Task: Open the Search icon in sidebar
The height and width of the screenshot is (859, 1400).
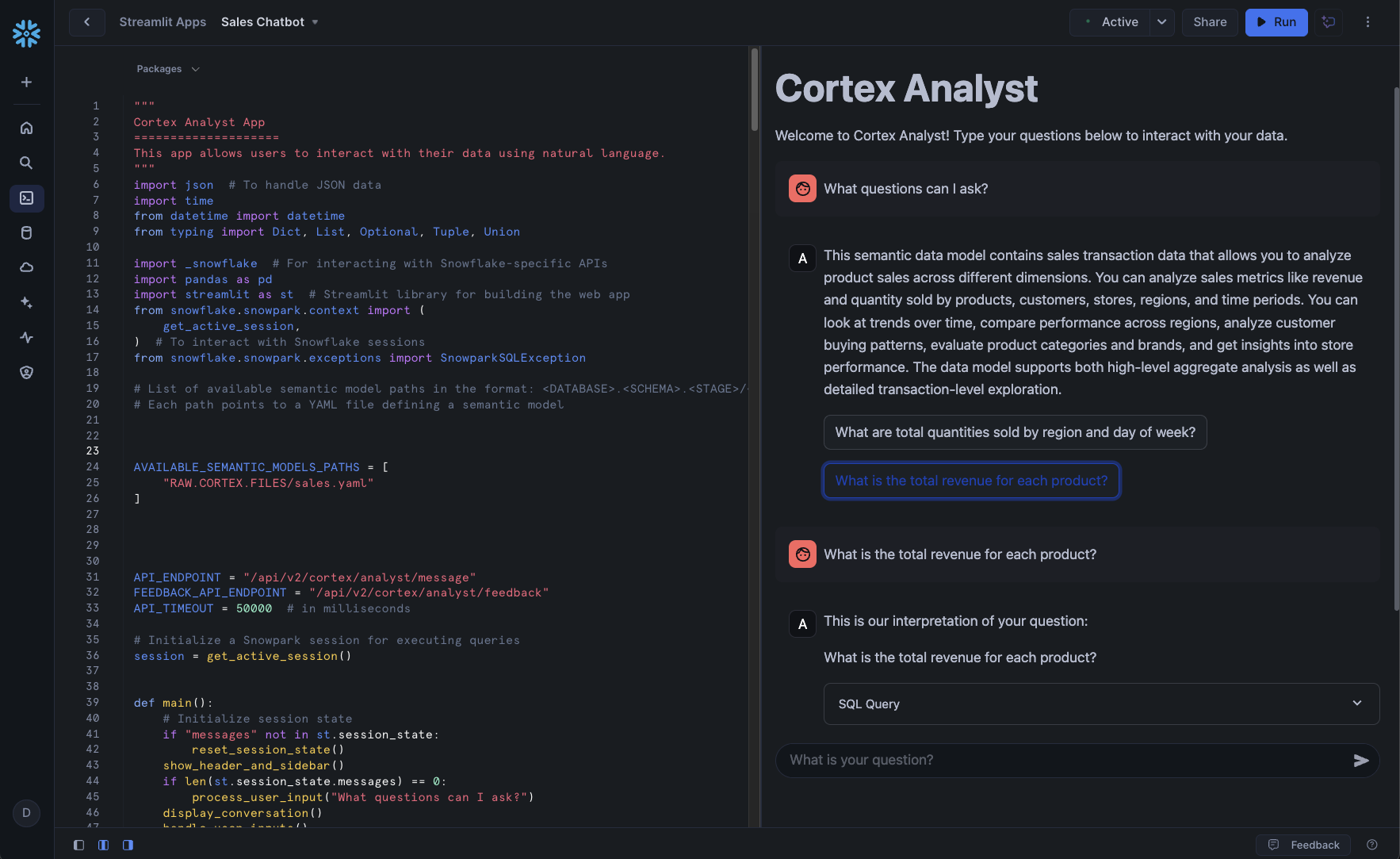Action: tap(26, 163)
